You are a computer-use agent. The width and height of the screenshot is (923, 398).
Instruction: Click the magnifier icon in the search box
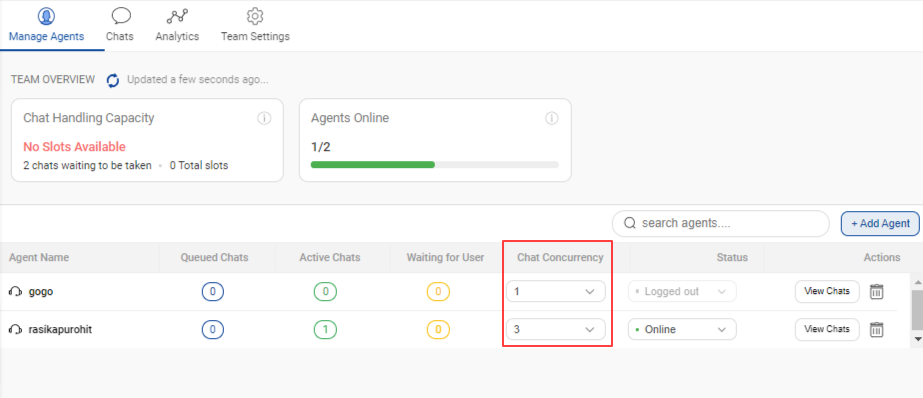point(630,223)
